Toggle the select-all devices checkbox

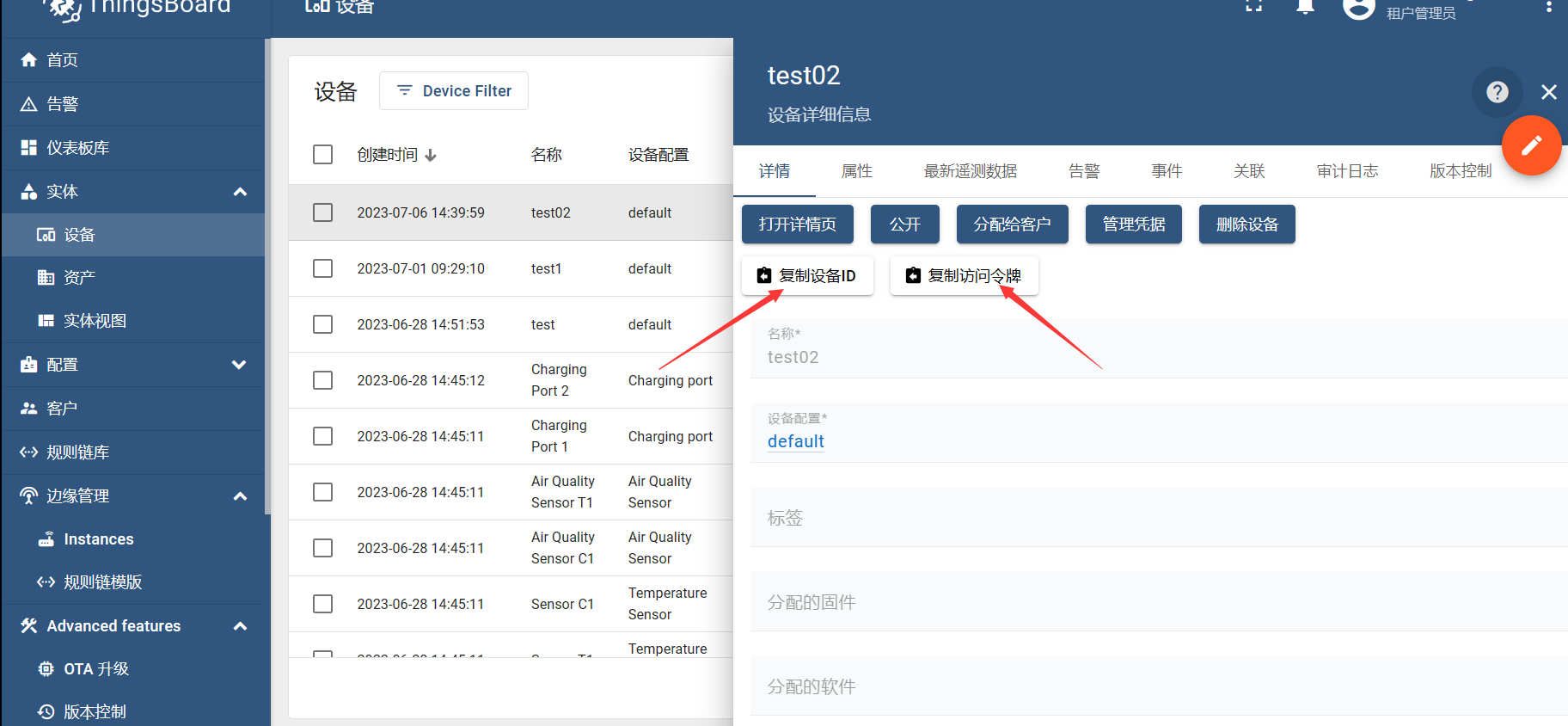(323, 155)
